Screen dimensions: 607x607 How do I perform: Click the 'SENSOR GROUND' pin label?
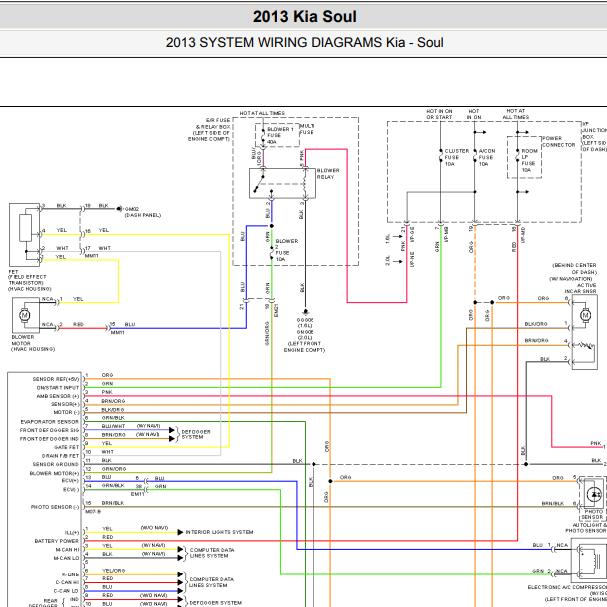click(55, 464)
